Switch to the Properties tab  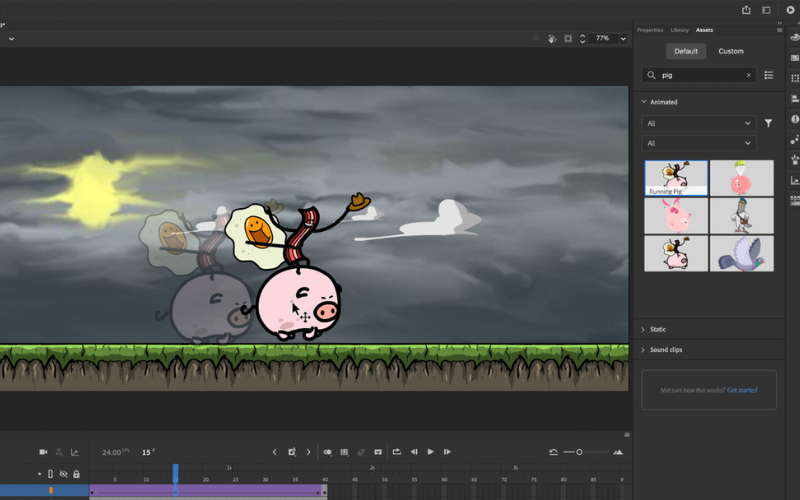point(650,30)
